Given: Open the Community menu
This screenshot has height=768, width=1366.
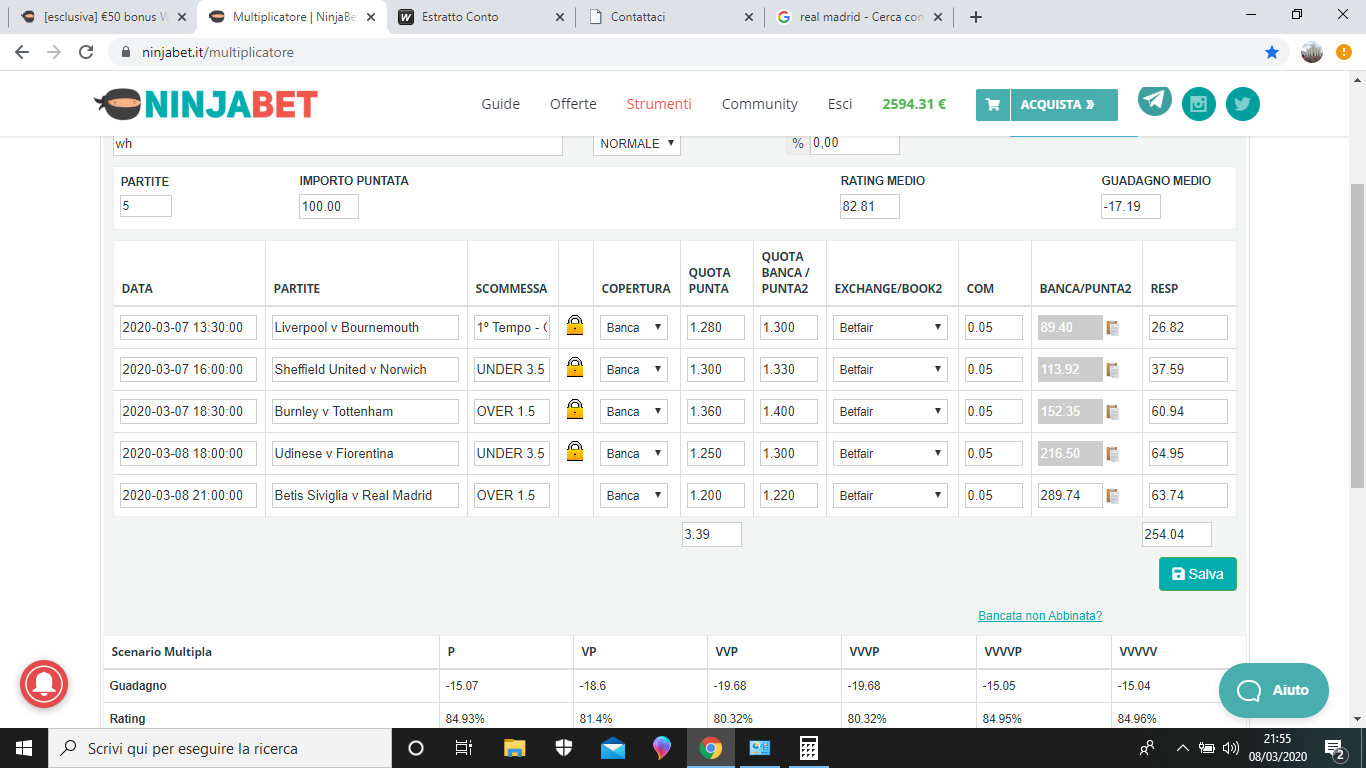Looking at the screenshot, I should click(x=760, y=104).
